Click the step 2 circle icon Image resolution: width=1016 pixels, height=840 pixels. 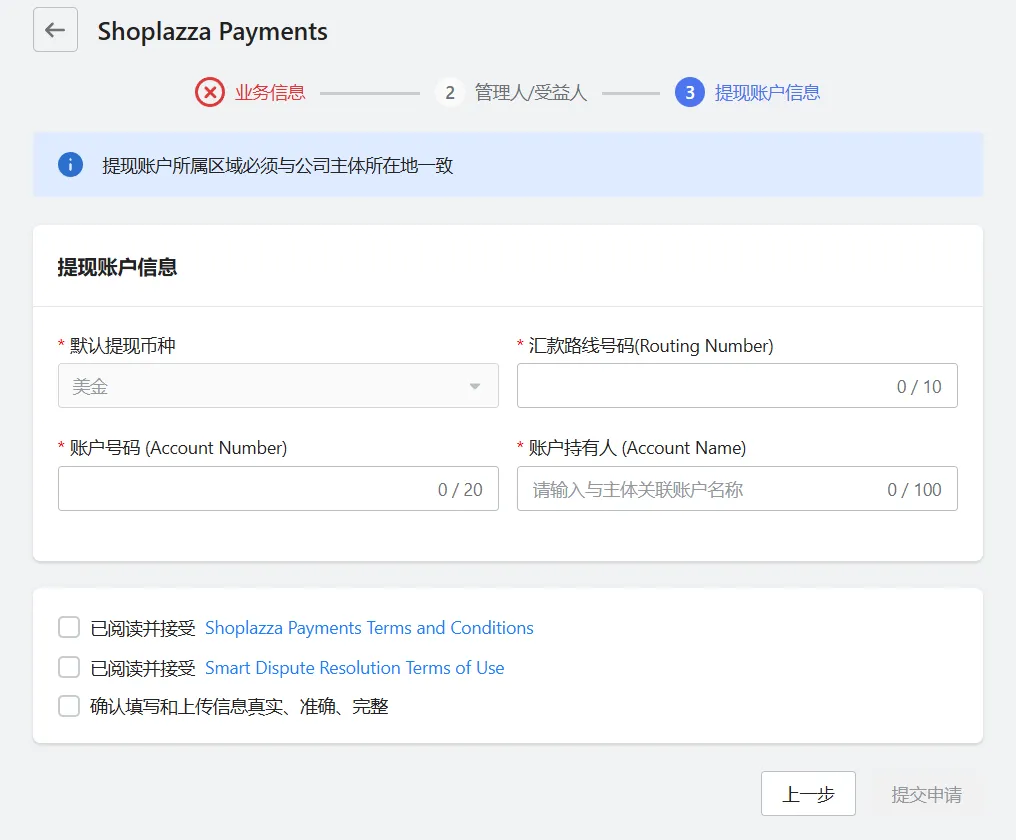point(450,93)
